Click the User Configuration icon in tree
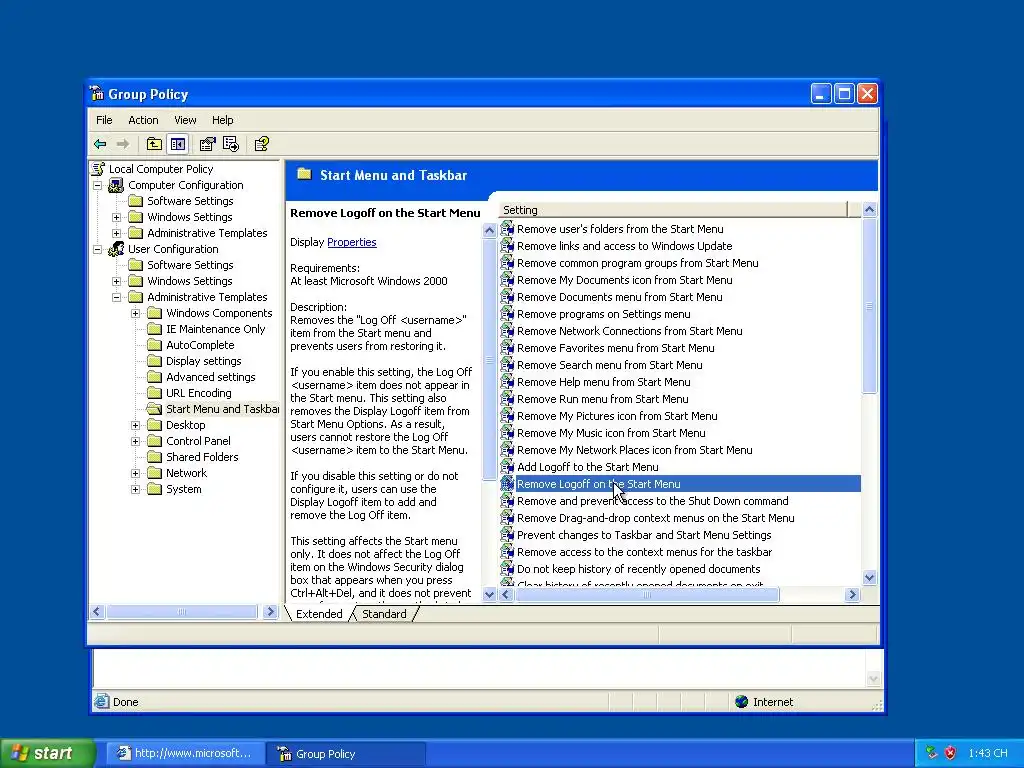The width and height of the screenshot is (1024, 768). [116, 249]
